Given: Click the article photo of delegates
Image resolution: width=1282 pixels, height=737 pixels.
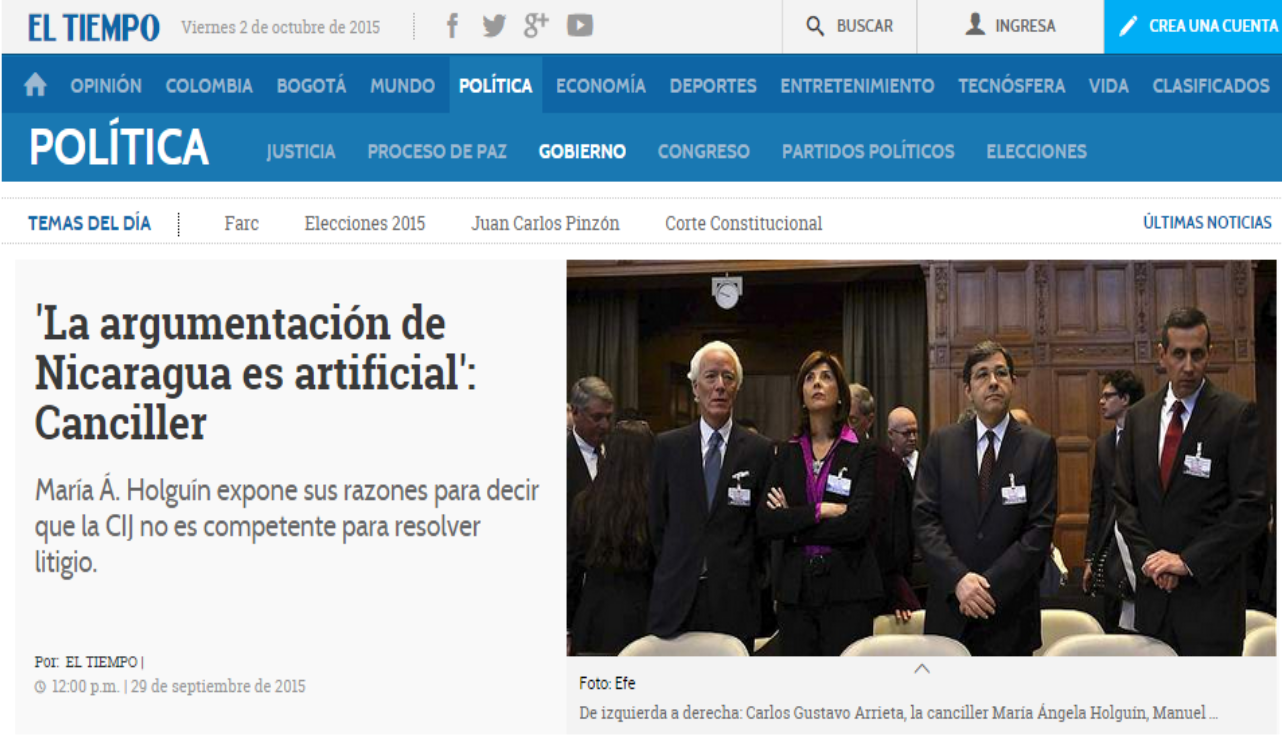Looking at the screenshot, I should [921, 458].
